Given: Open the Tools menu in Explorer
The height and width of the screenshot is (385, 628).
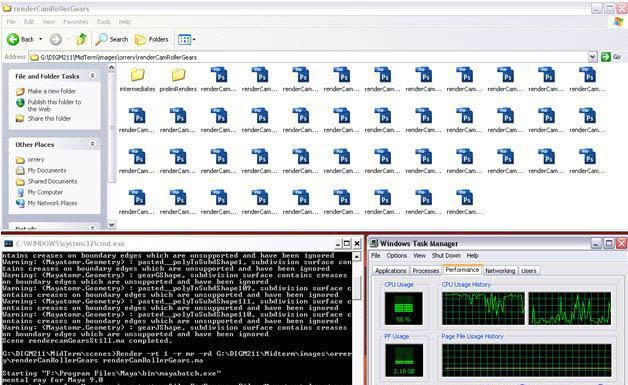Looking at the screenshot, I should pos(104,22).
